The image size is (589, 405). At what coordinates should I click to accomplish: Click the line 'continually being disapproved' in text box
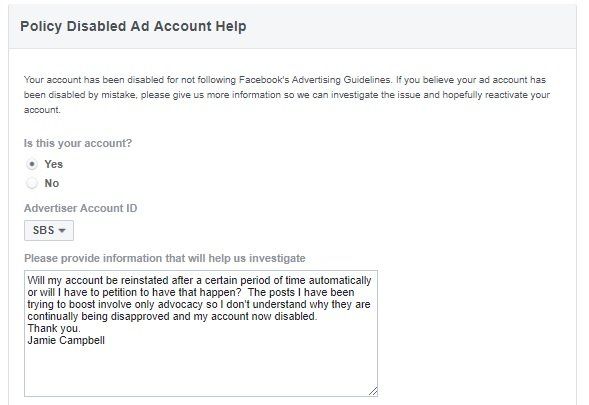pyautogui.click(x=172, y=316)
